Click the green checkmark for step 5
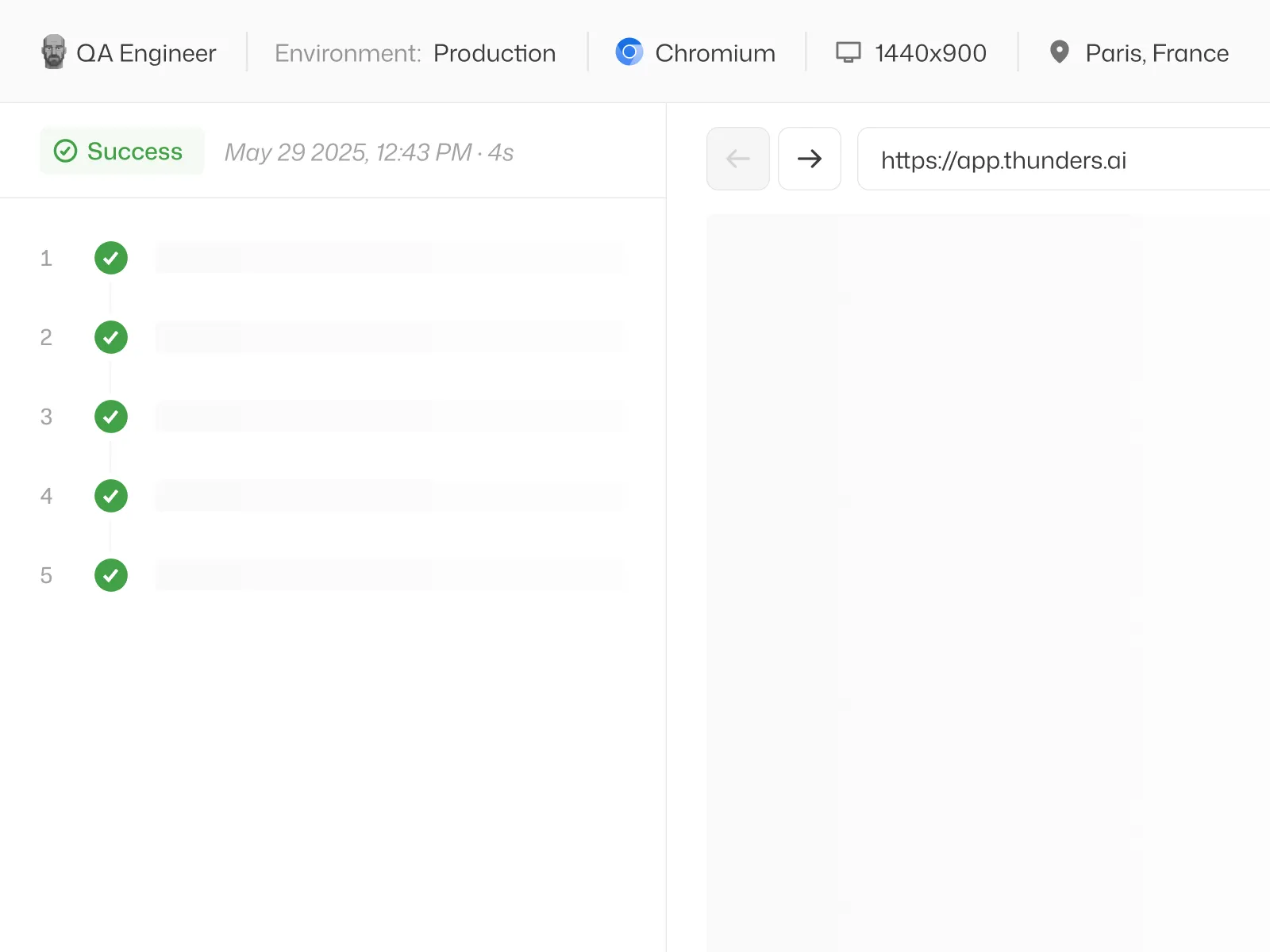Viewport: 1270px width, 952px height. pyautogui.click(x=111, y=575)
